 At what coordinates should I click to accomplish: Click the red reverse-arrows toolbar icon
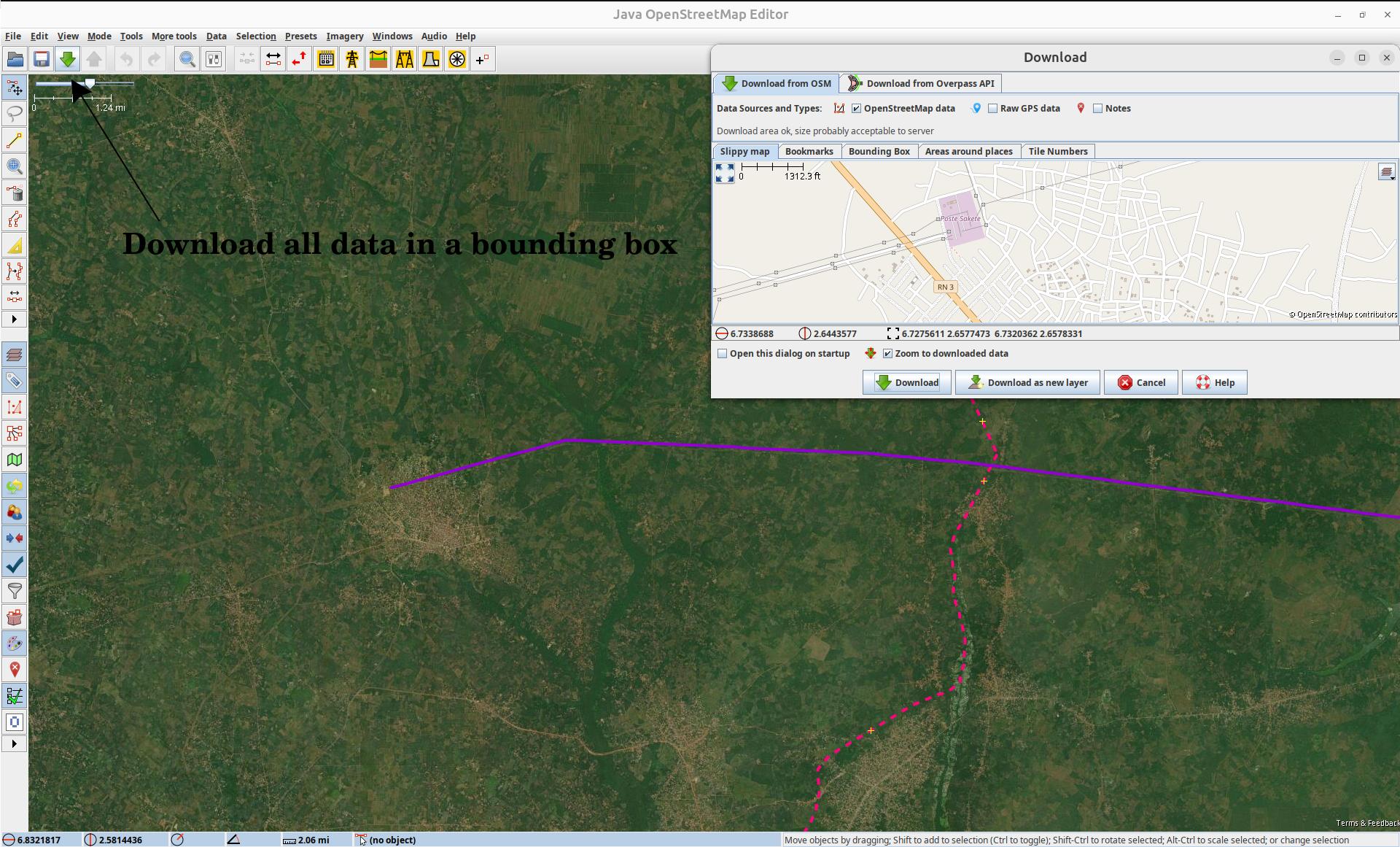point(300,59)
